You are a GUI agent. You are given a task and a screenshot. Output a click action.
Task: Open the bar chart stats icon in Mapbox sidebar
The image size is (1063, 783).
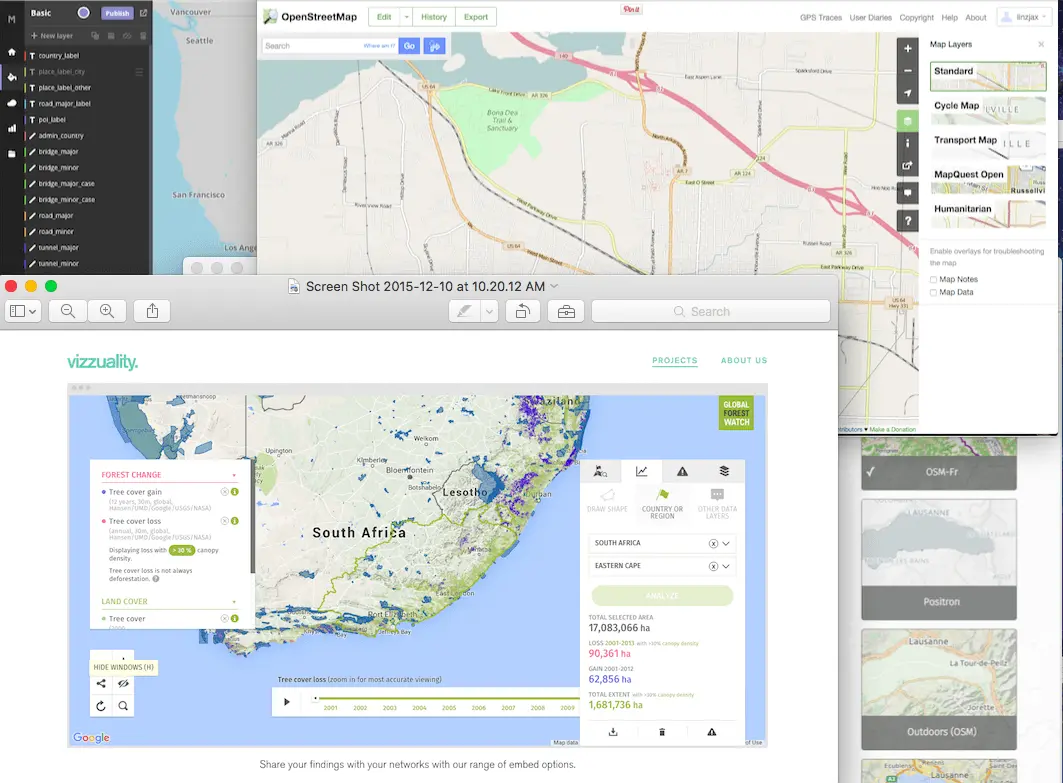tap(12, 128)
